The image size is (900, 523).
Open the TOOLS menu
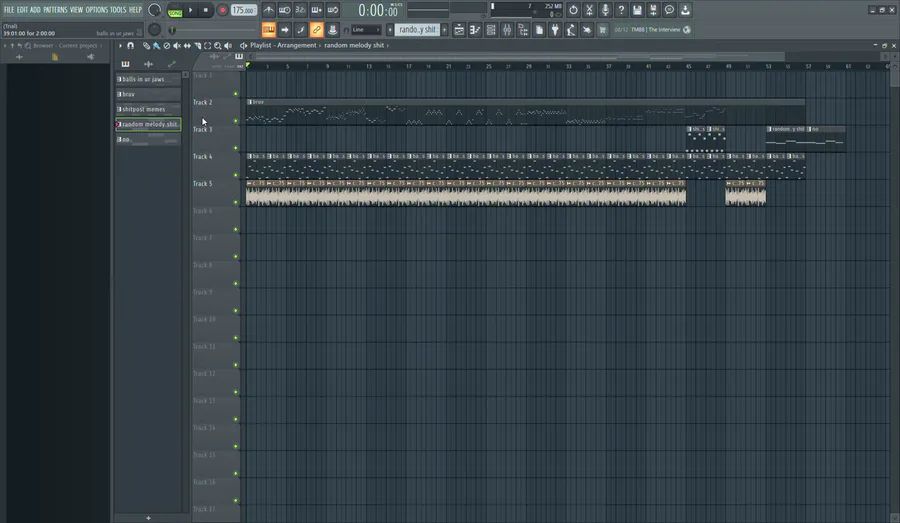pyautogui.click(x=118, y=10)
